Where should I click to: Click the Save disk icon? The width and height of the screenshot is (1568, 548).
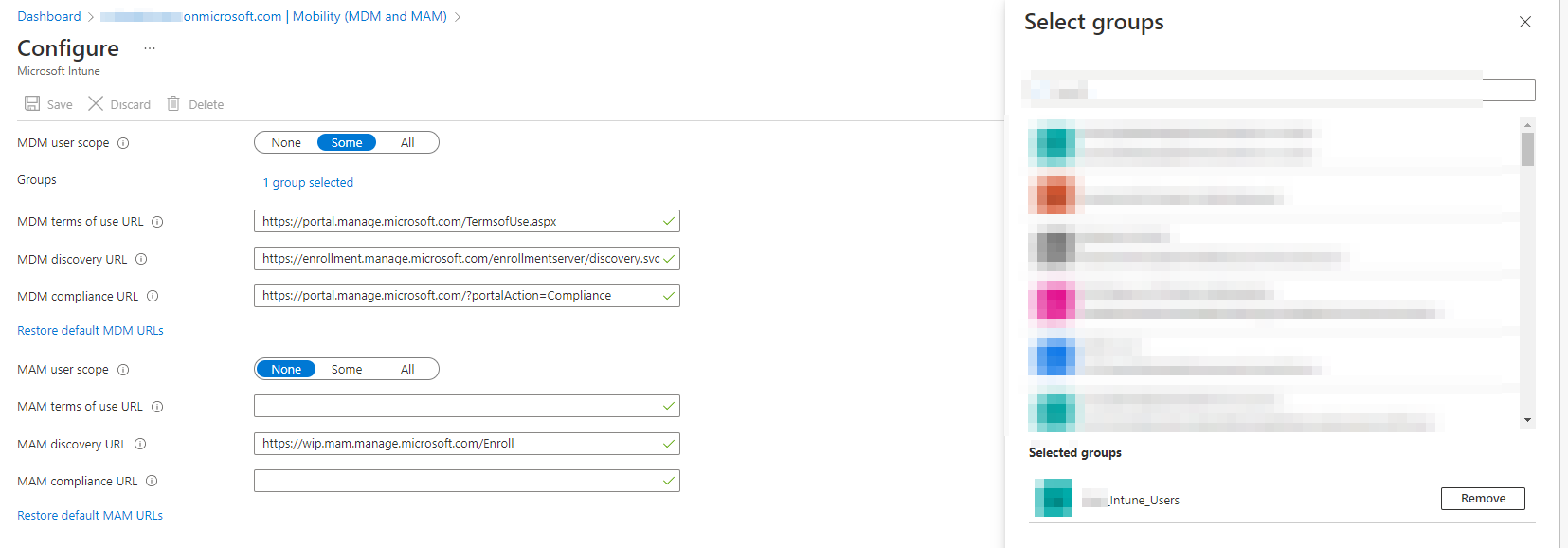(x=32, y=103)
